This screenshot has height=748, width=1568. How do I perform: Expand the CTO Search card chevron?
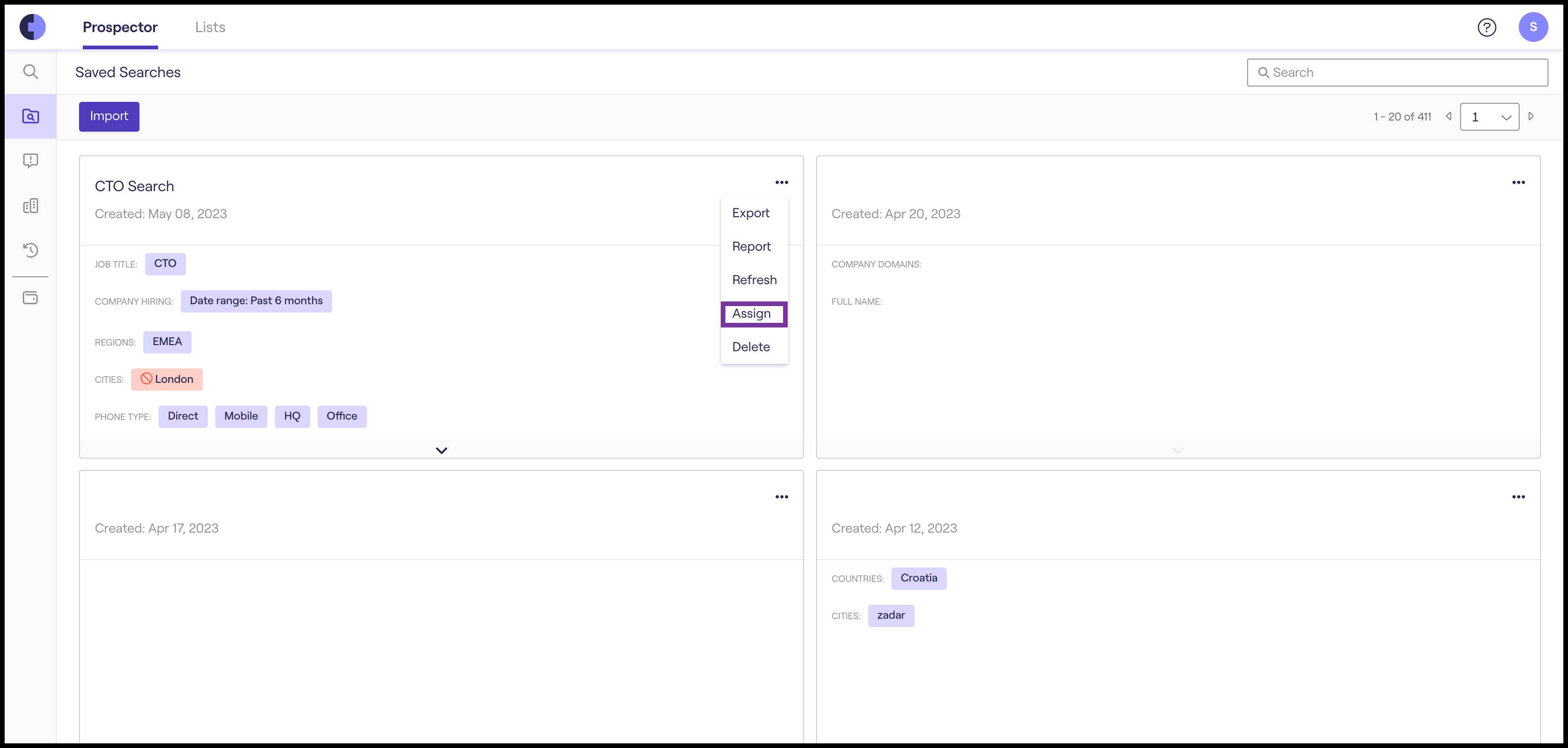coord(441,450)
